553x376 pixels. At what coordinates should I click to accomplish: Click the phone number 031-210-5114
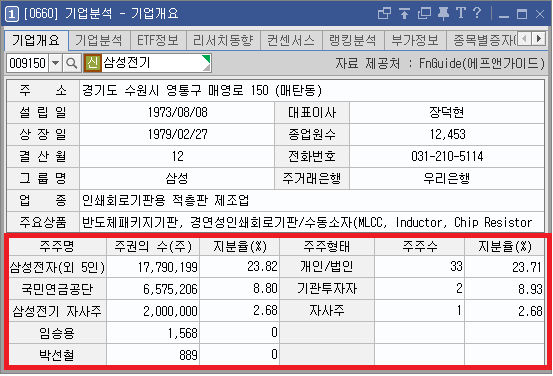[x=447, y=156]
